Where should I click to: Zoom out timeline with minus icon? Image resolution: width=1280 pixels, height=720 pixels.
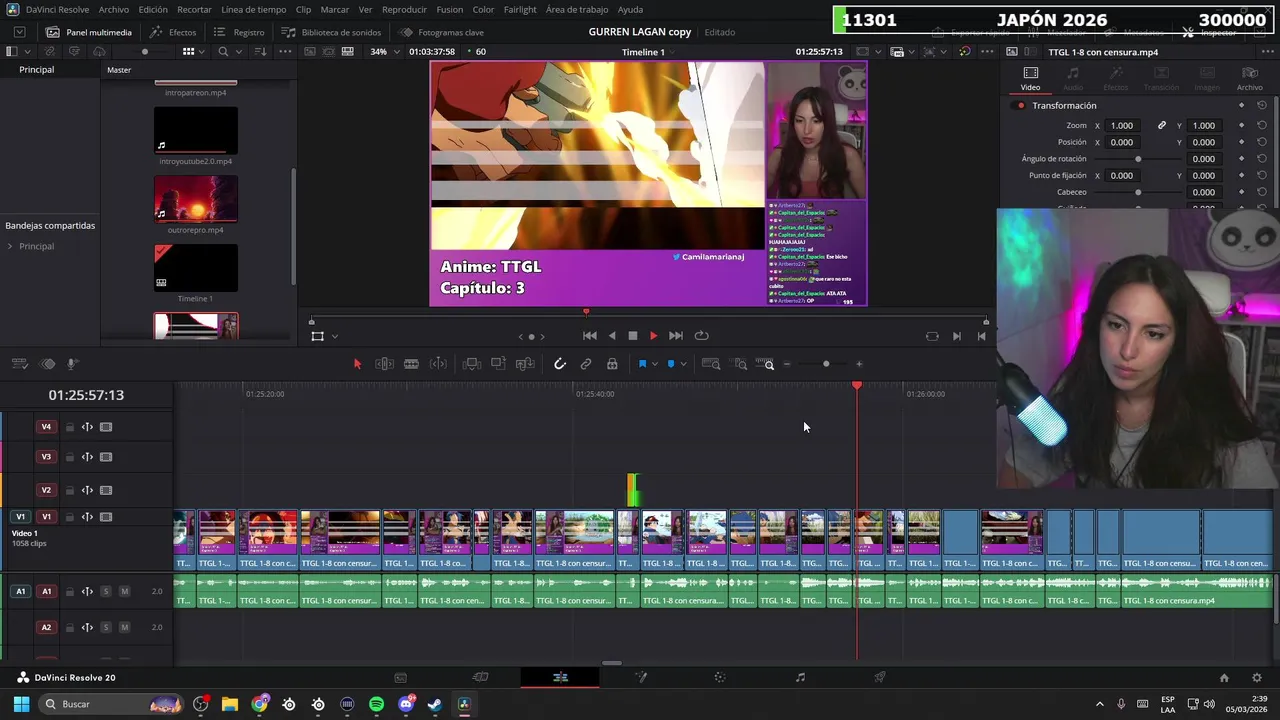click(x=787, y=364)
